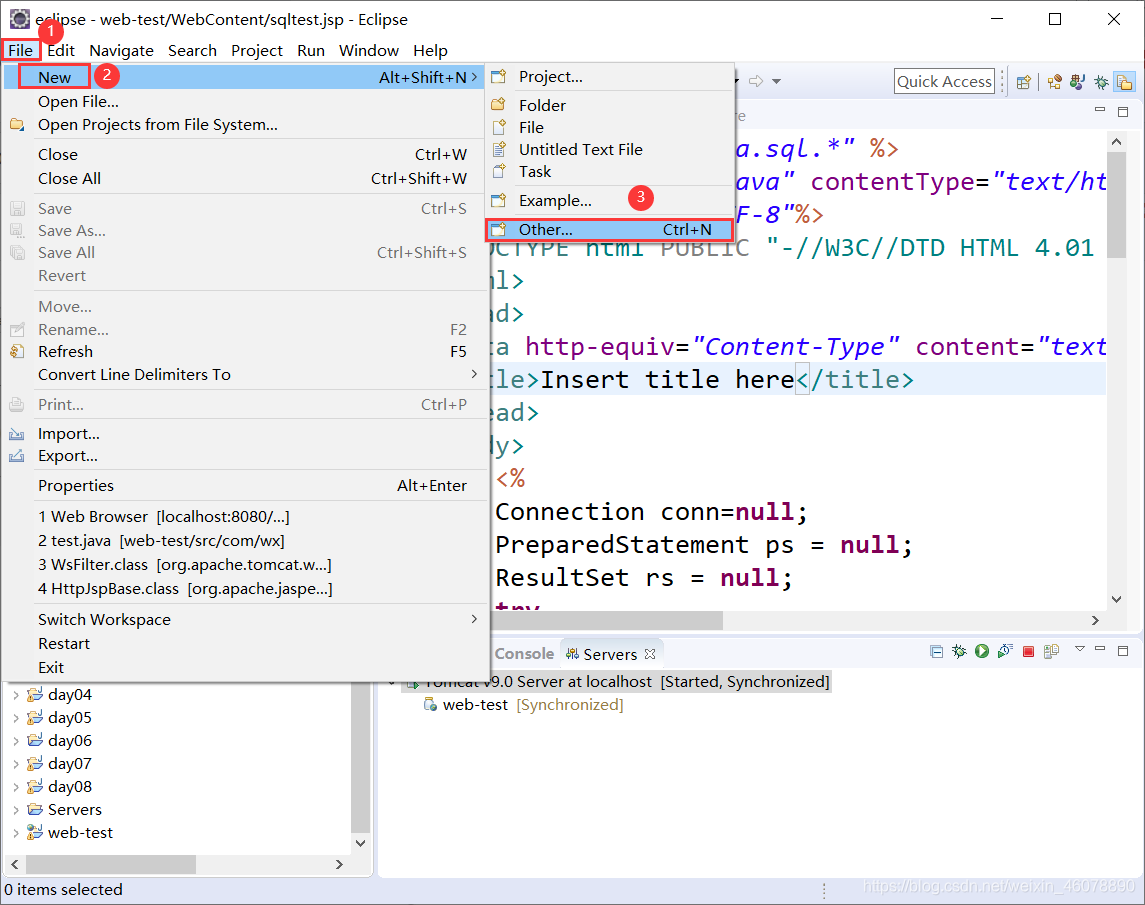This screenshot has width=1145, height=905.
Task: Open the Servers view menu triangle
Action: pyautogui.click(x=1079, y=649)
